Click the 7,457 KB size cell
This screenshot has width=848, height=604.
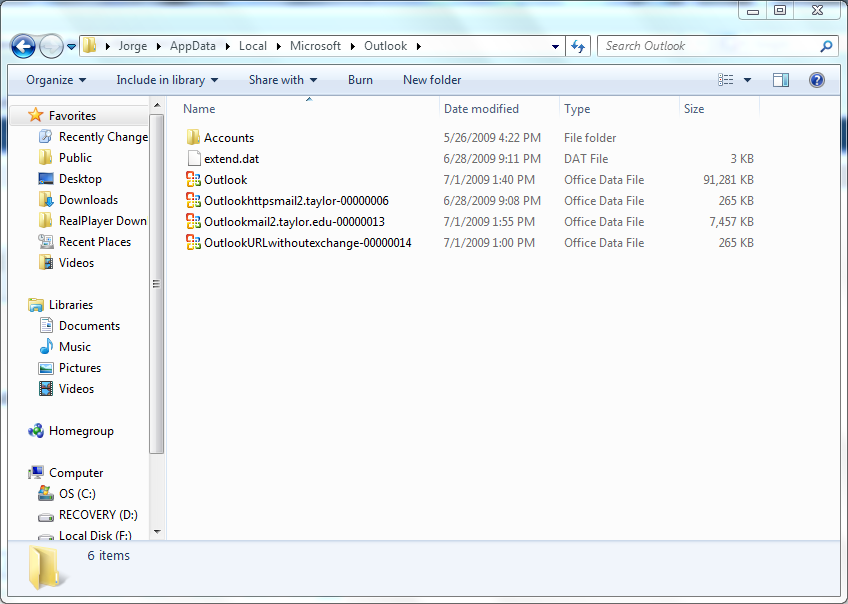(x=731, y=222)
